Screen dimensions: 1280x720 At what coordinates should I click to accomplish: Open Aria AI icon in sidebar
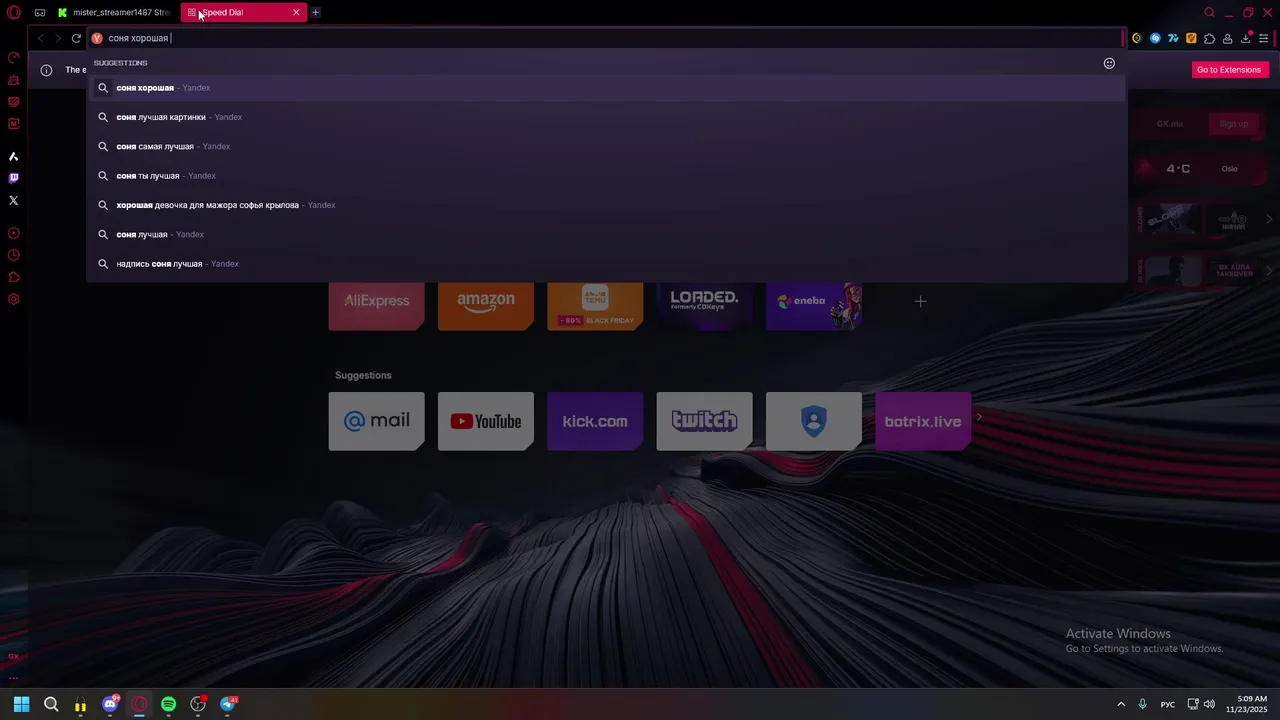tap(14, 157)
